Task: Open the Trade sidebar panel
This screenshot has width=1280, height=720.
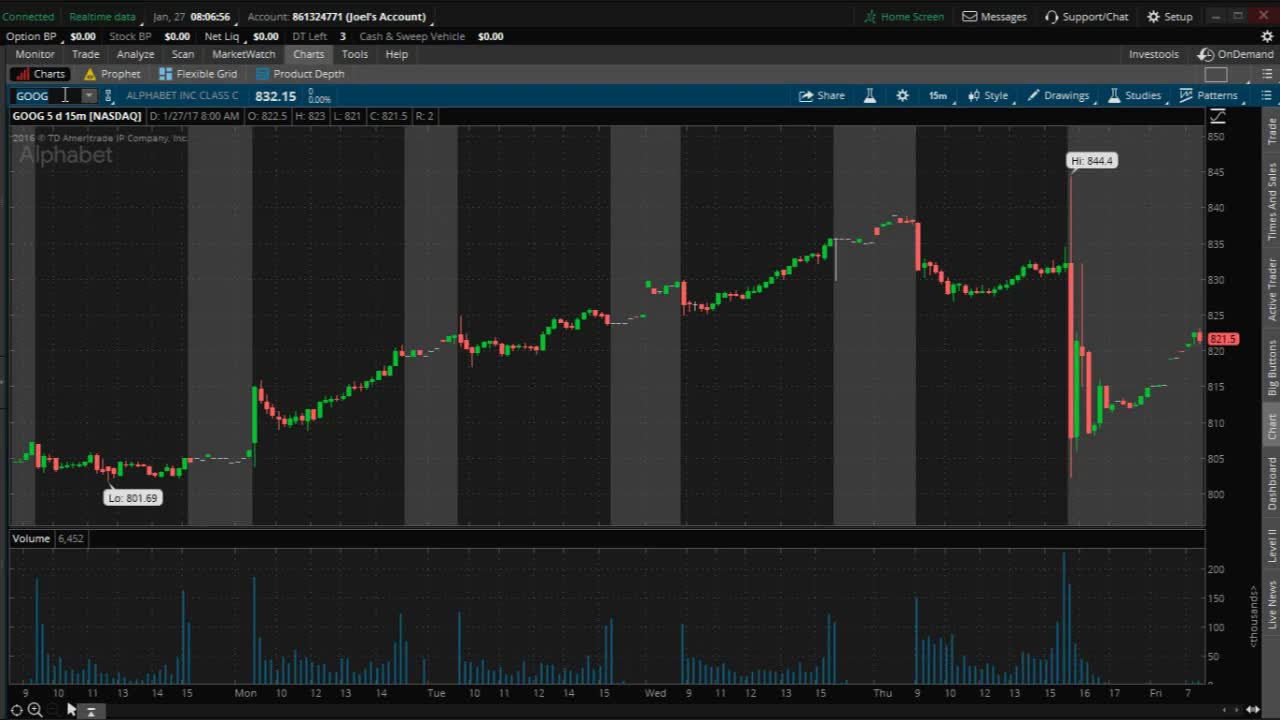Action: tap(1272, 131)
